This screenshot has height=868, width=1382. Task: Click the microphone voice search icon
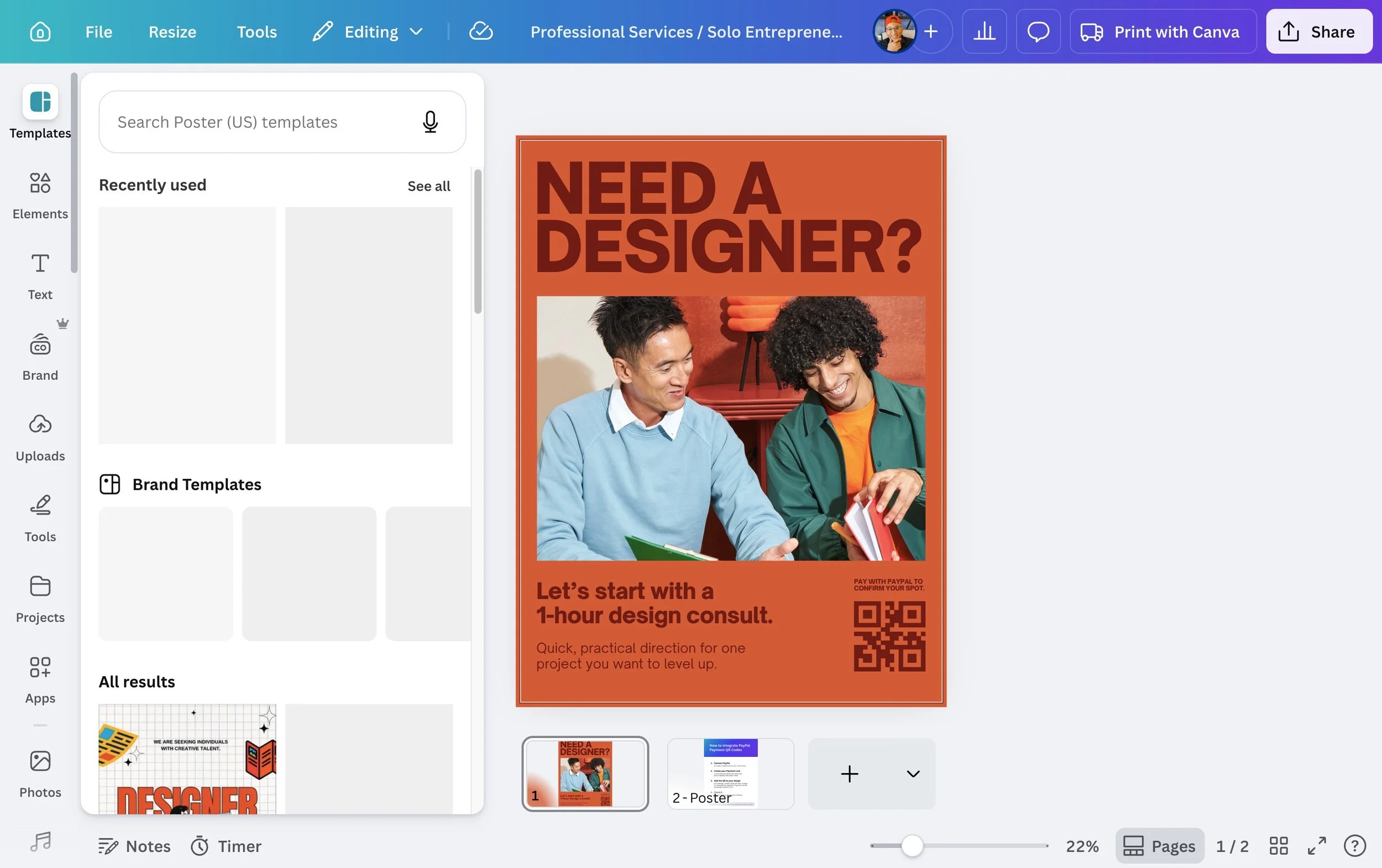[x=430, y=122]
